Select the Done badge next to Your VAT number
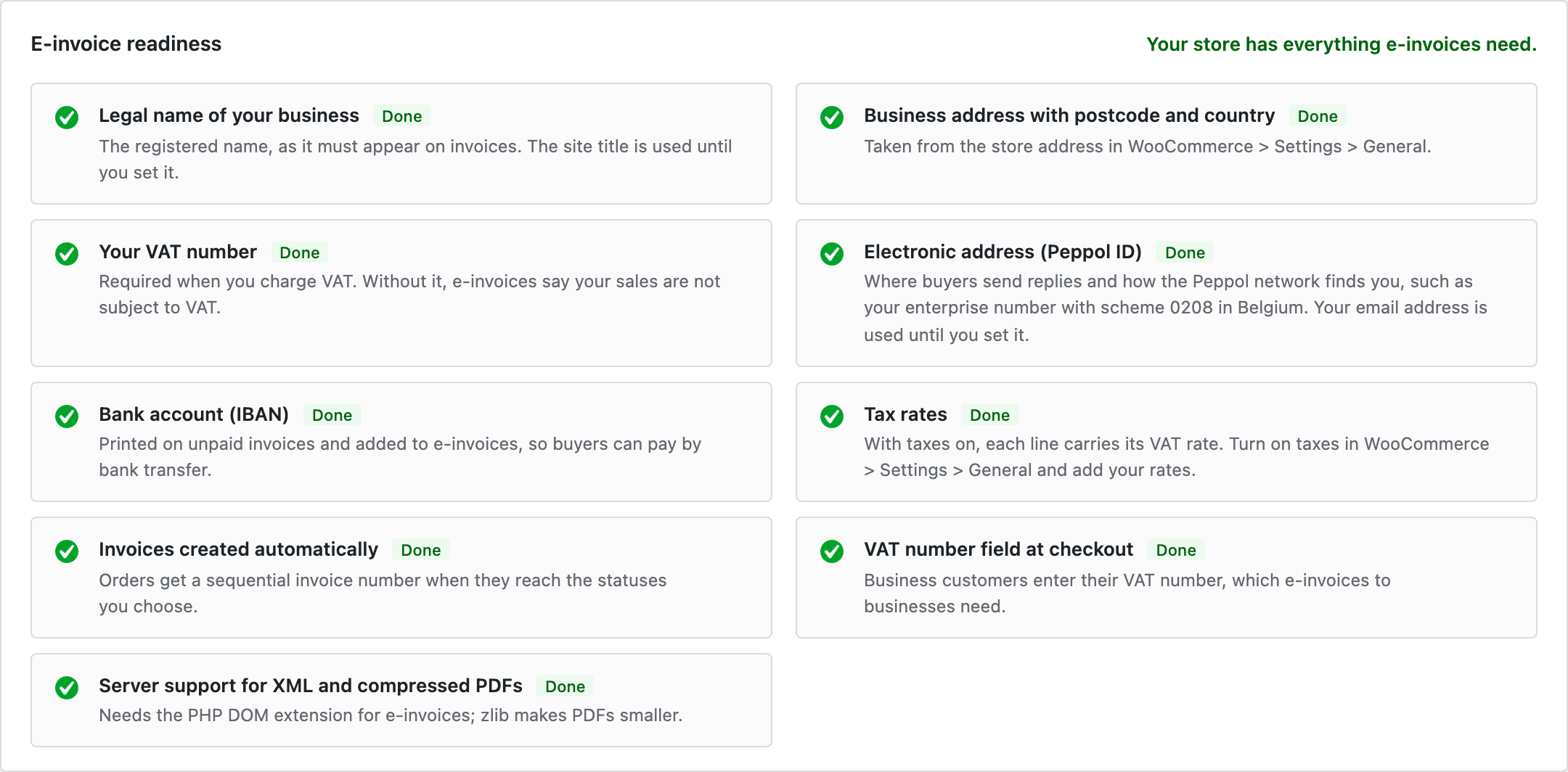The height and width of the screenshot is (772, 1568). [x=300, y=252]
